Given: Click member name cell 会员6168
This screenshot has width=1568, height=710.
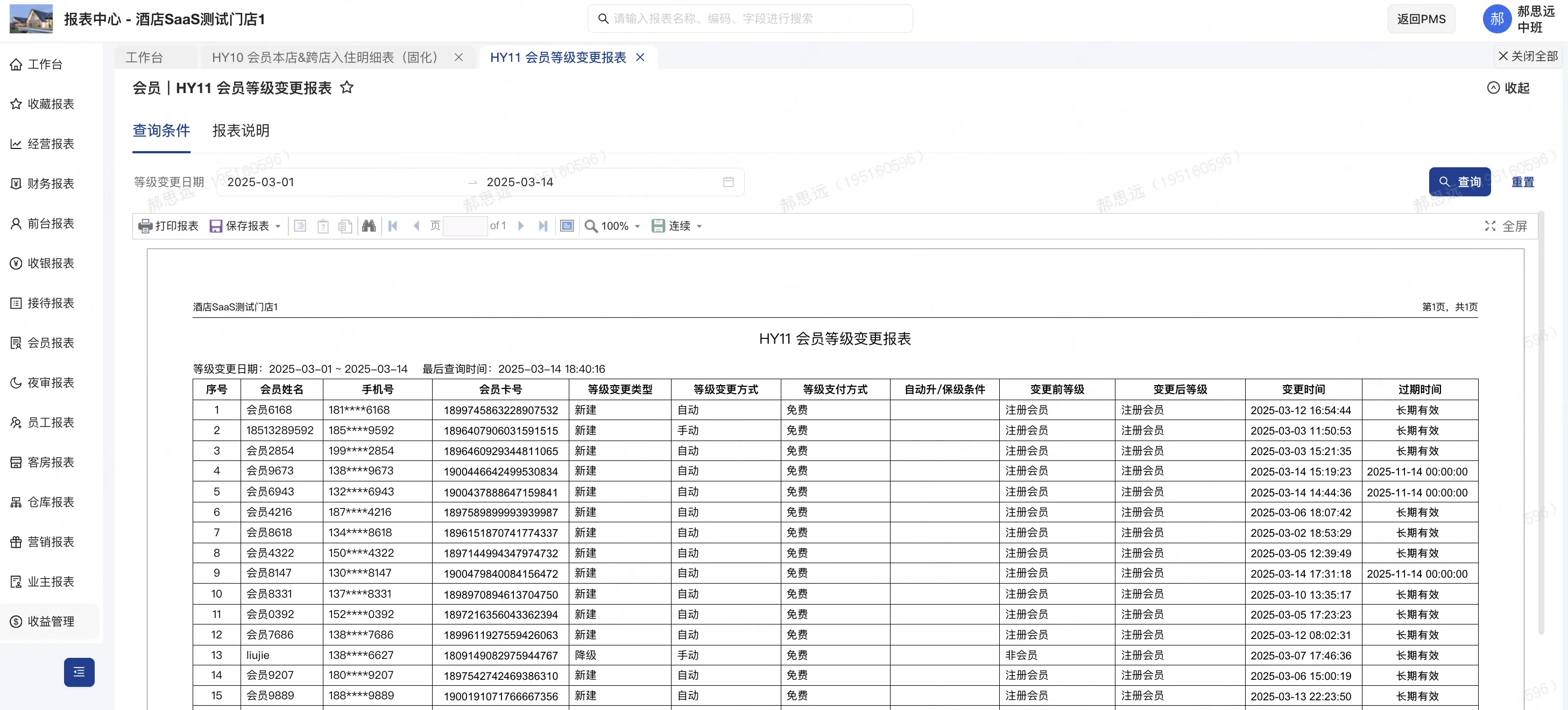Looking at the screenshot, I should [x=282, y=410].
